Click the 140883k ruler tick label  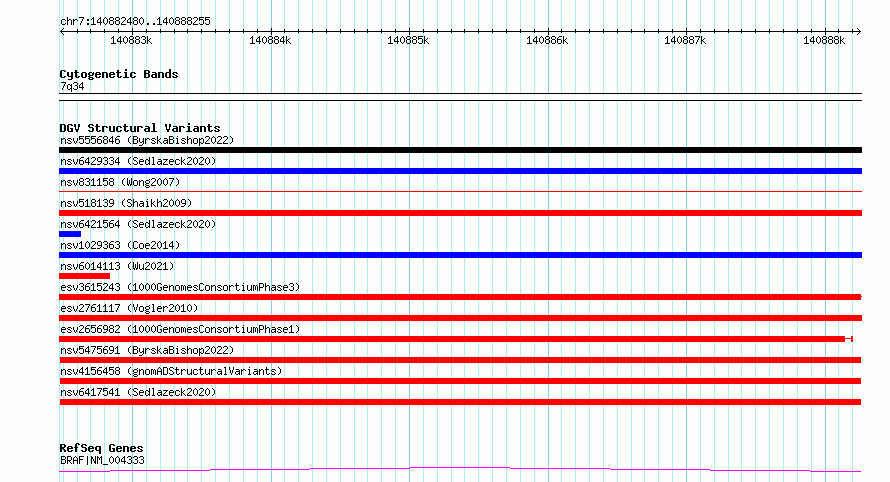[x=131, y=40]
